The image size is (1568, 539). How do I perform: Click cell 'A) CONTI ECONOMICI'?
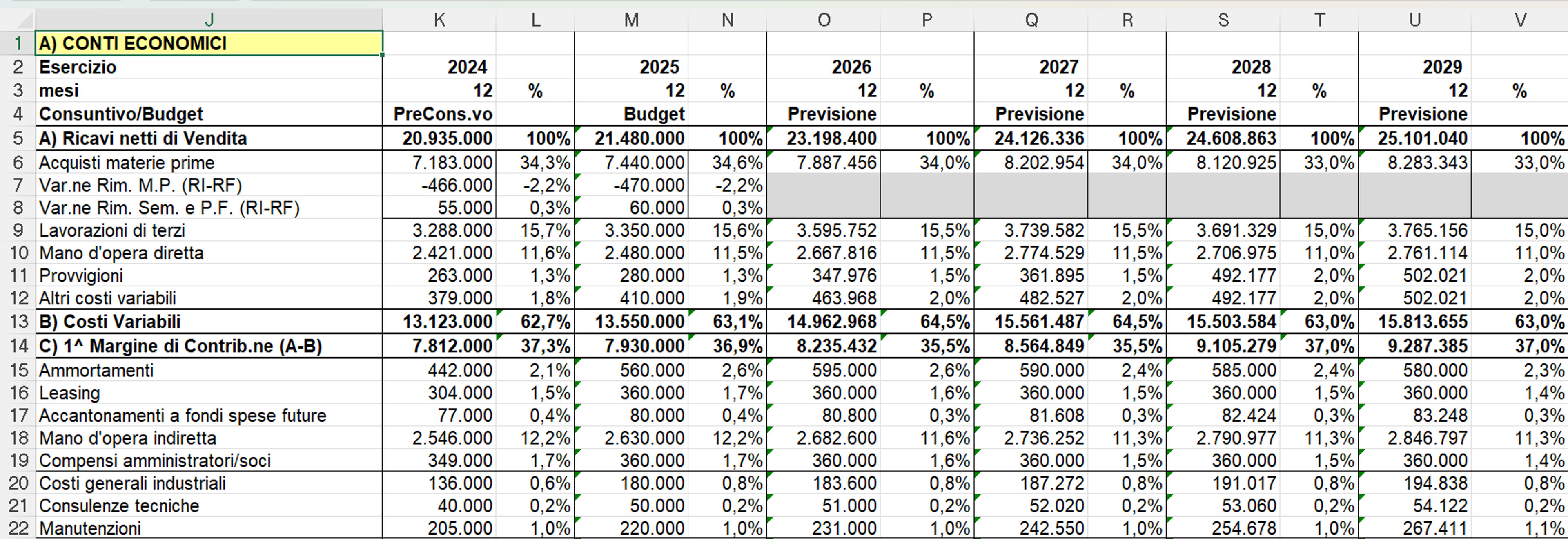coord(209,43)
